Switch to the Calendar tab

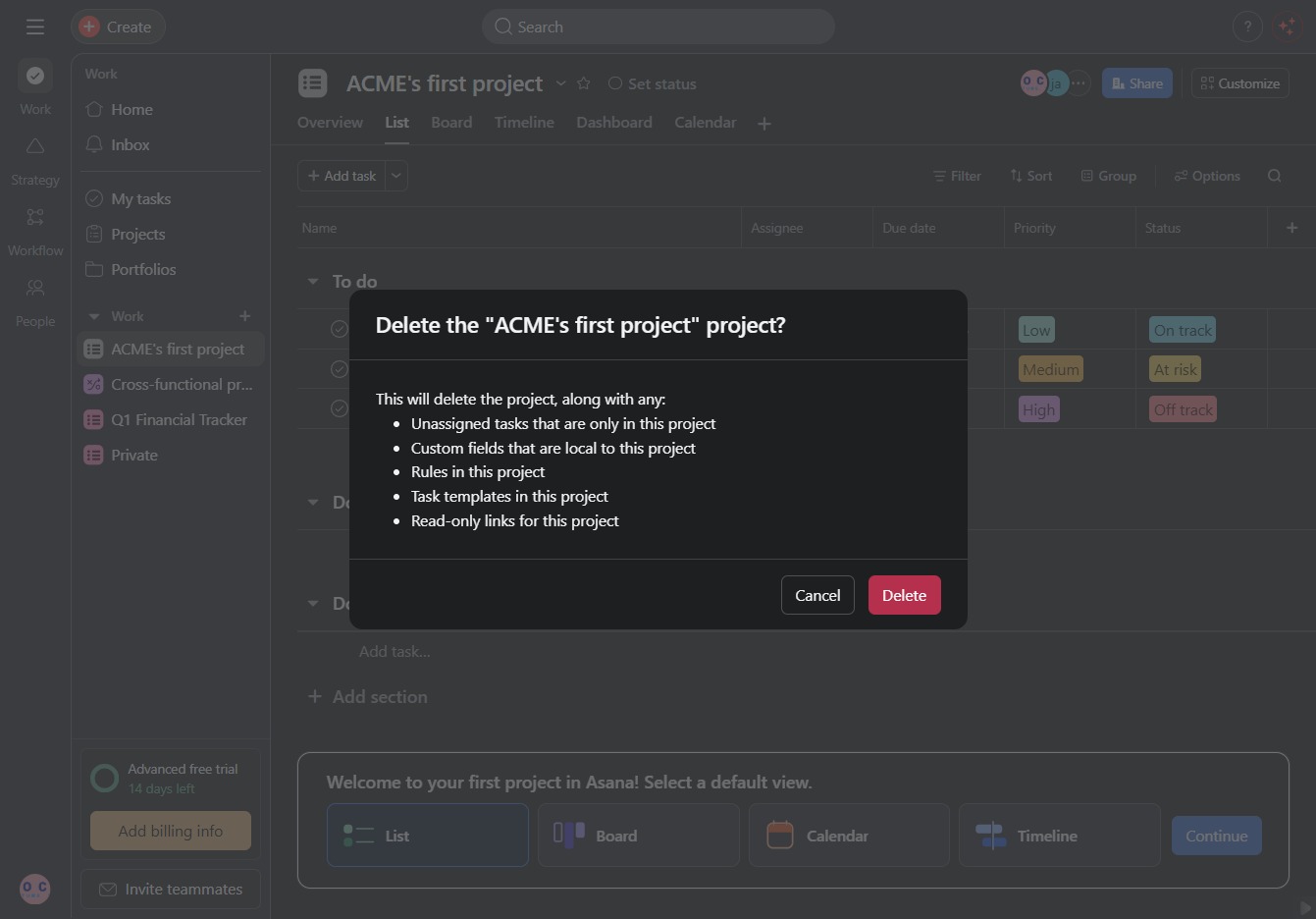coord(706,123)
